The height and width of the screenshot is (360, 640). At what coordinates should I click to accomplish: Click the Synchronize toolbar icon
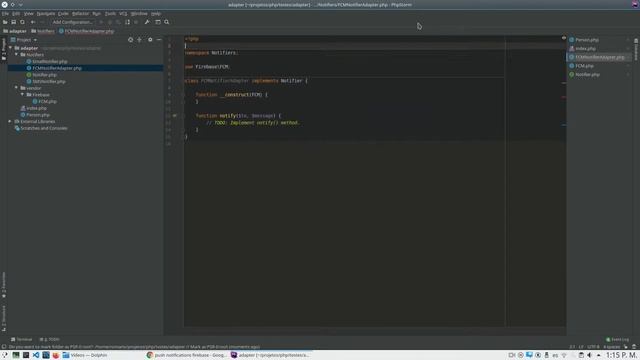[22, 22]
